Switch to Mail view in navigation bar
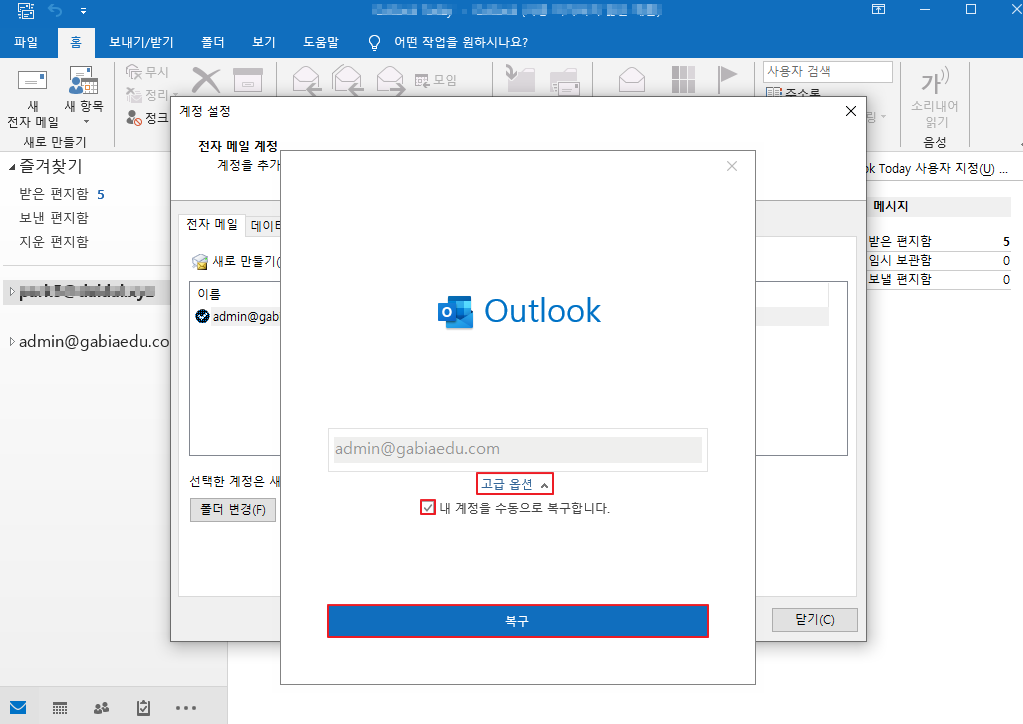 tap(18, 708)
